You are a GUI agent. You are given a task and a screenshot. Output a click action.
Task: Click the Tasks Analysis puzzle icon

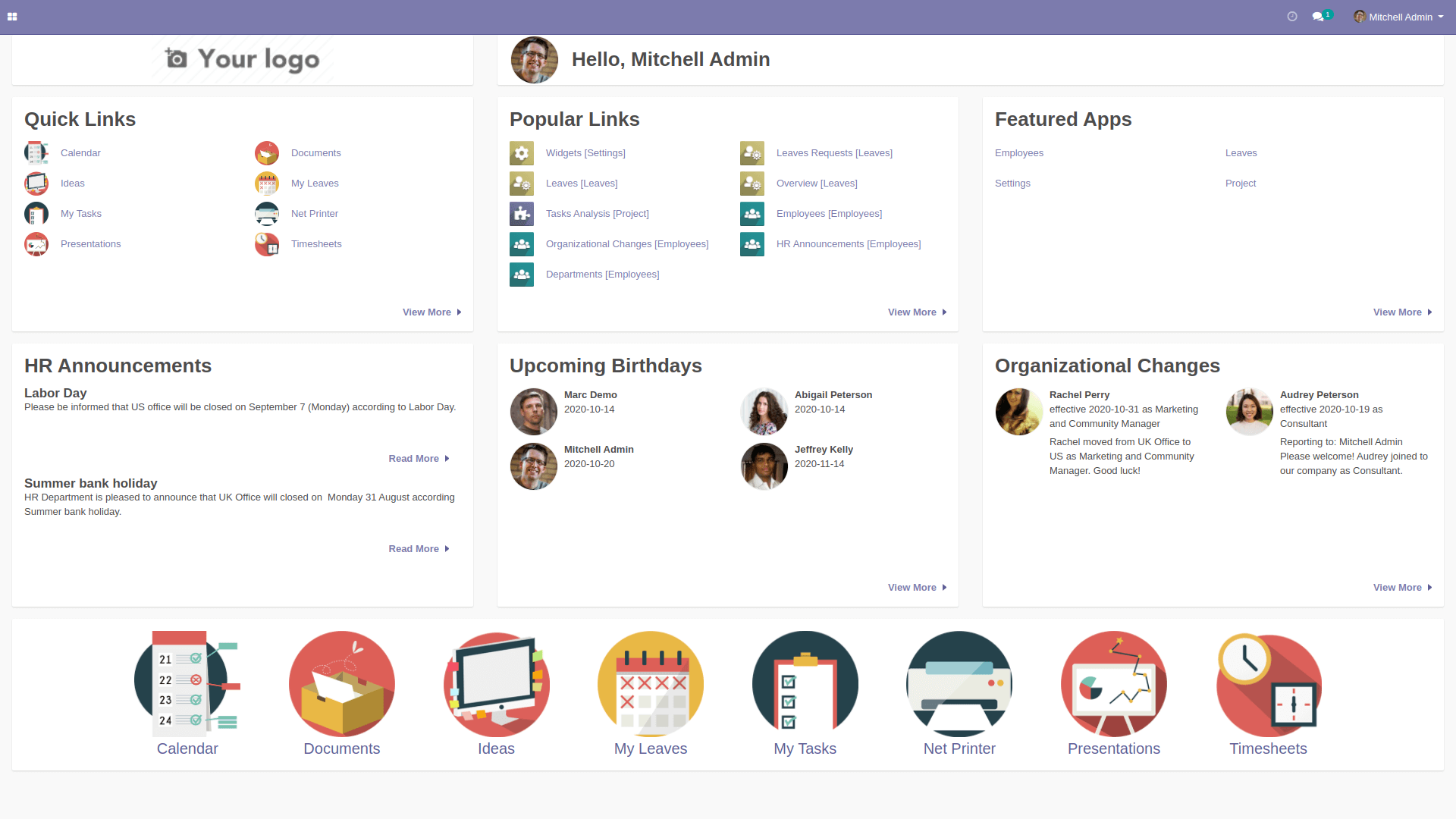(x=522, y=214)
